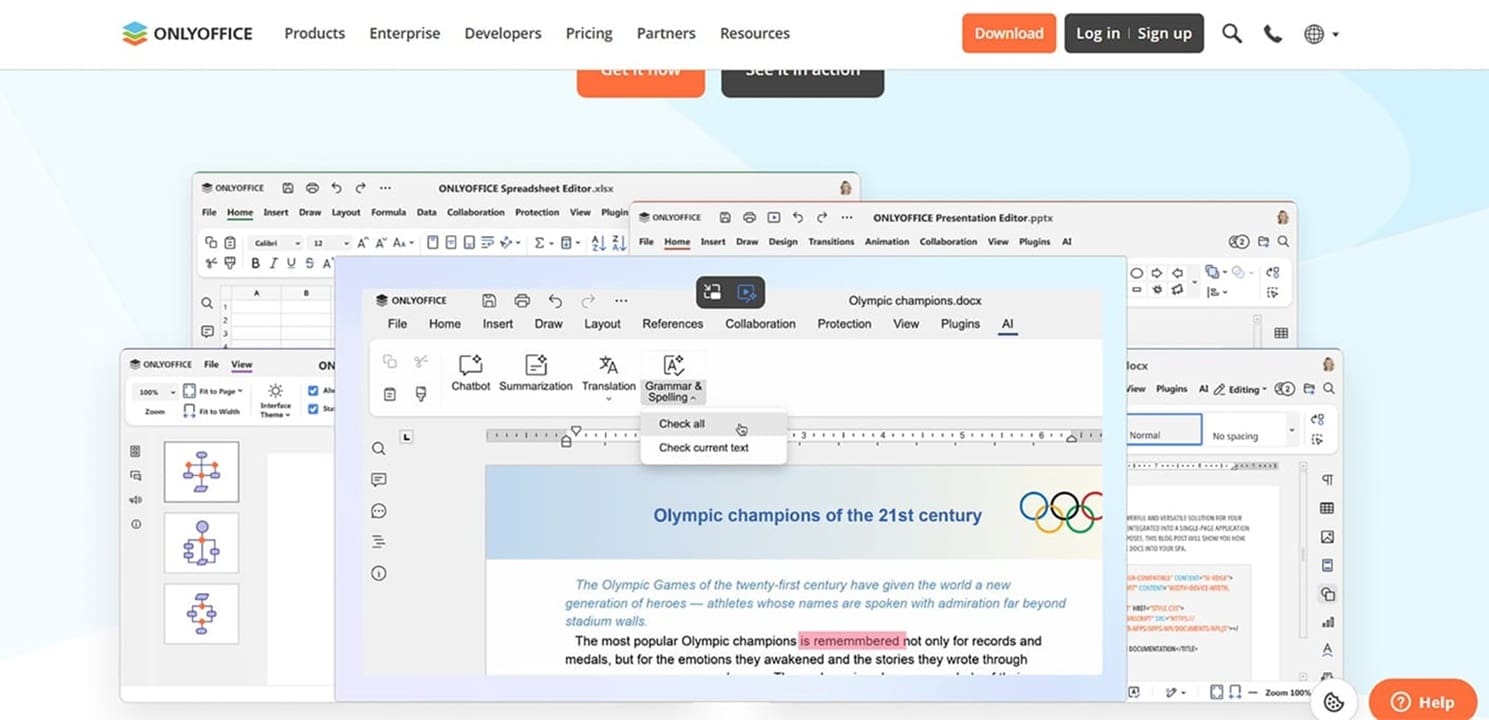
Task: Open Transitions tab in Presentation Editor
Action: [832, 242]
